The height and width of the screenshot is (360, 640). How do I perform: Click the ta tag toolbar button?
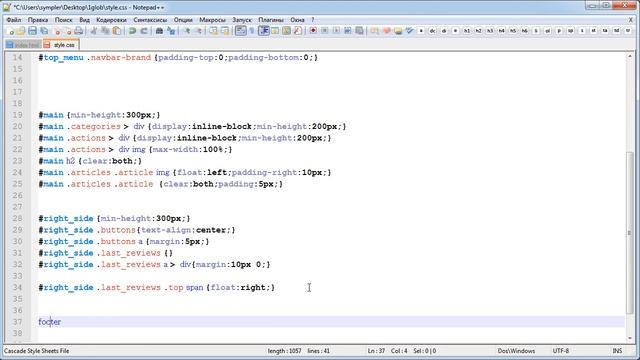pyautogui.click(x=605, y=31)
